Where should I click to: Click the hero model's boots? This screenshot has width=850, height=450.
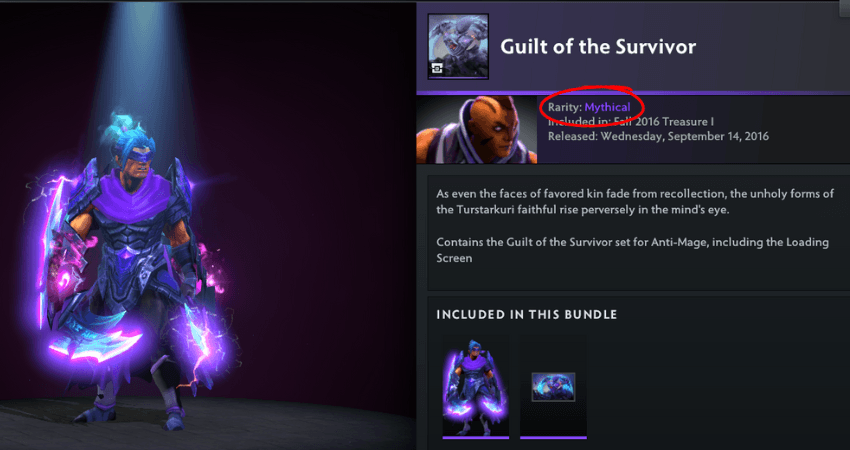click(x=138, y=408)
